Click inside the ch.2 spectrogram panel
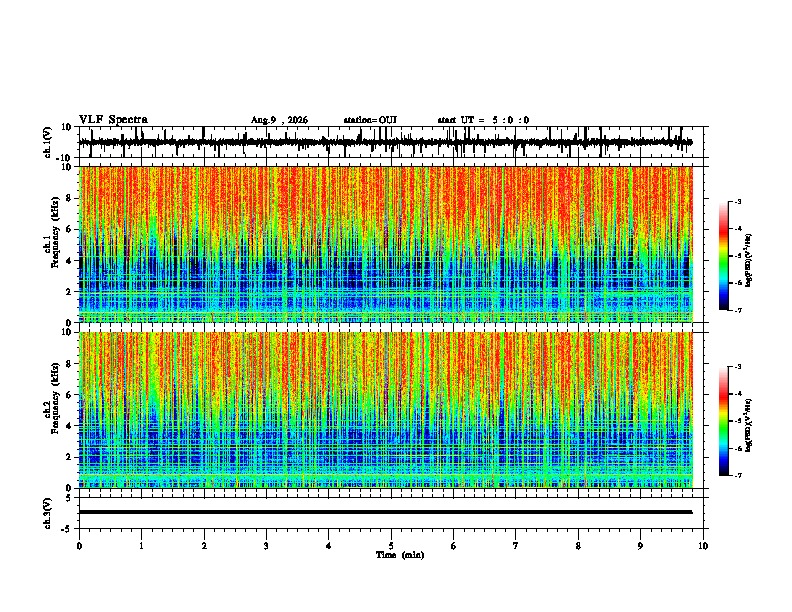Viewport: 792px width, 612px height. click(385, 410)
